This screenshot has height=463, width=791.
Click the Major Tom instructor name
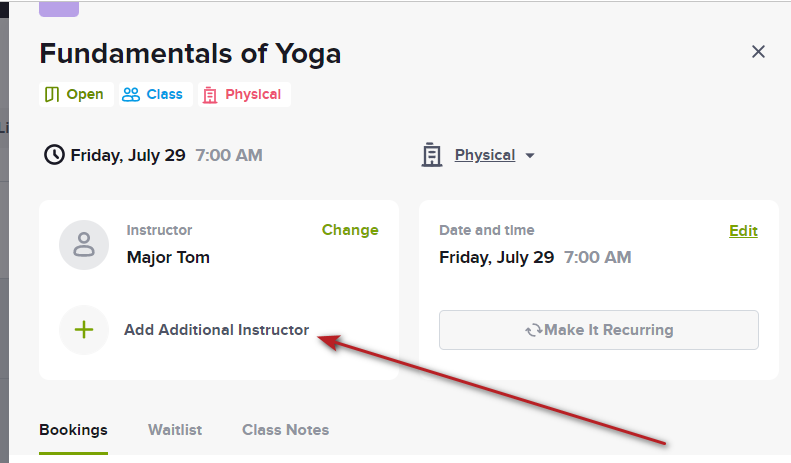pyautogui.click(x=168, y=257)
